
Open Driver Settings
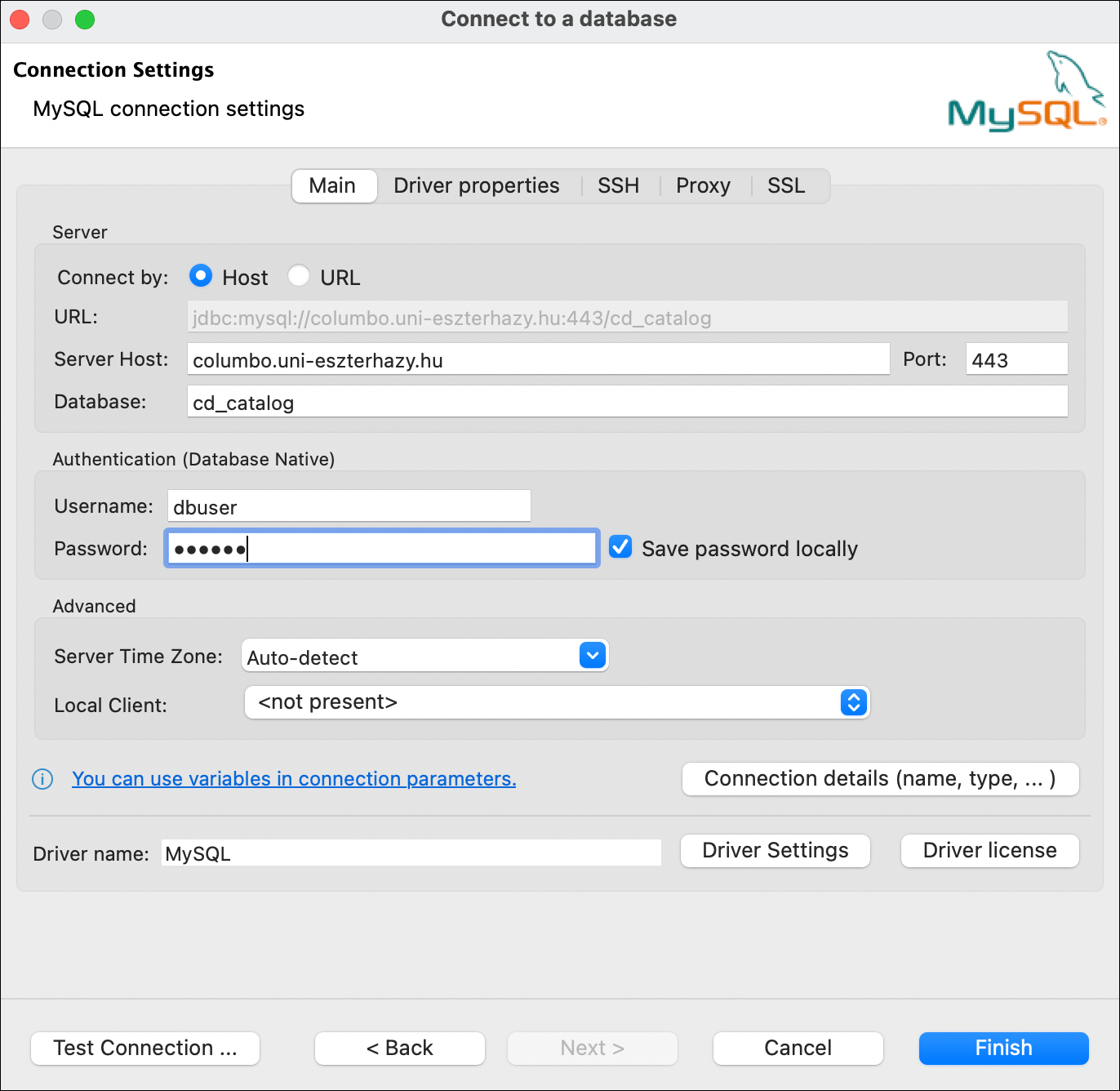(775, 851)
